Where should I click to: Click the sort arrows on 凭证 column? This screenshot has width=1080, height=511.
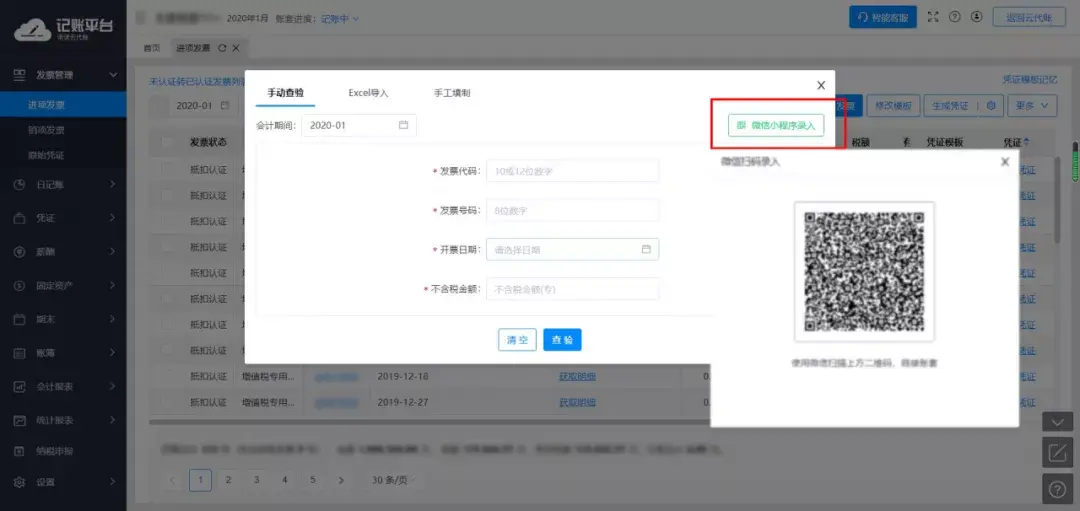1027,142
